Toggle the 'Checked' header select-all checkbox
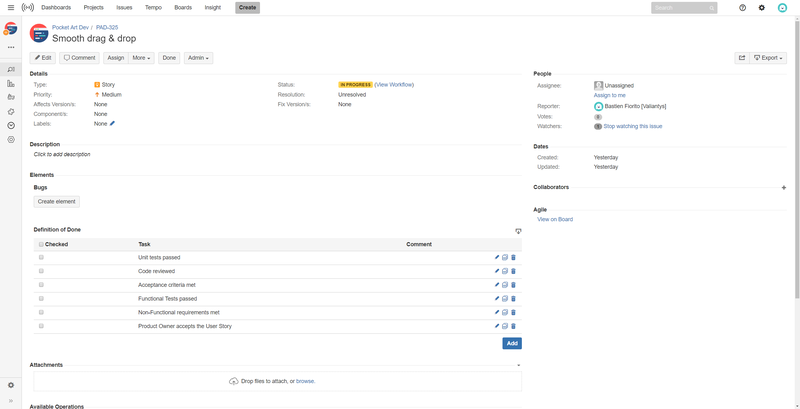This screenshot has height=409, width=800. click(41, 244)
